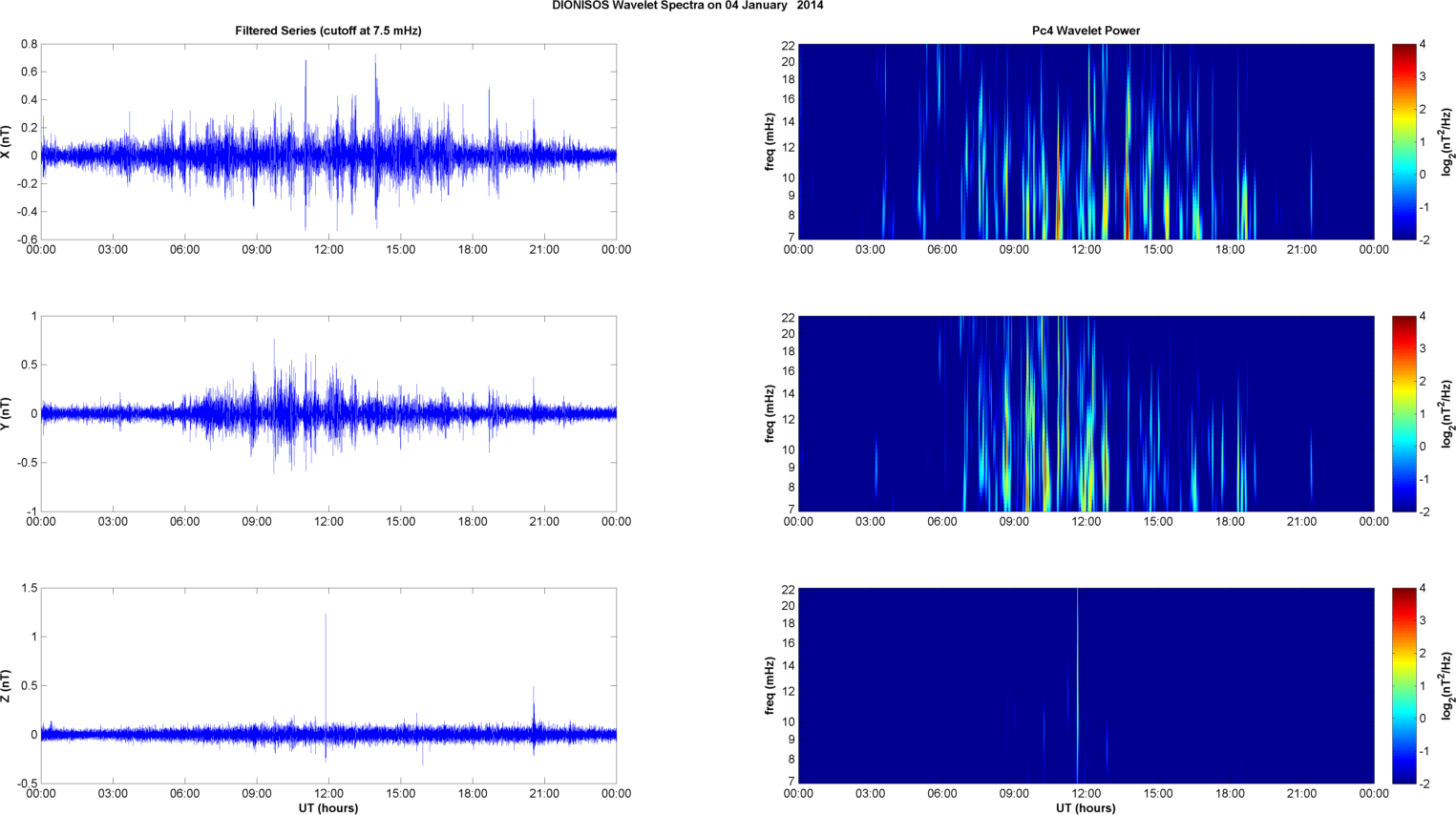Click the Z (nT) axis label
This screenshot has width=1456, height=815.
click(x=6, y=685)
